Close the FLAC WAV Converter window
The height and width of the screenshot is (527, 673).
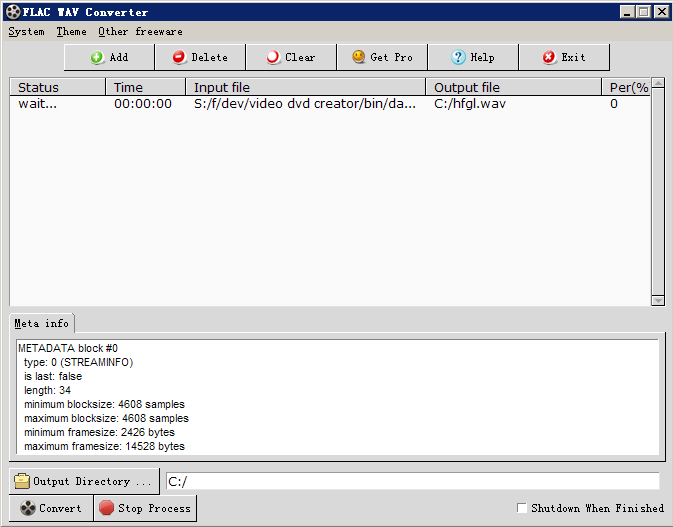tap(661, 12)
